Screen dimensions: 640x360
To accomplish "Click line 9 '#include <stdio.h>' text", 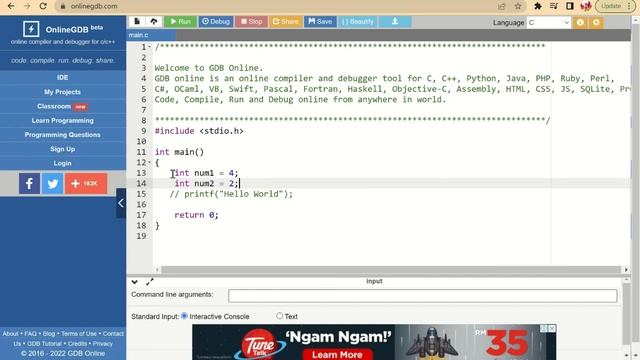I will point(199,131).
